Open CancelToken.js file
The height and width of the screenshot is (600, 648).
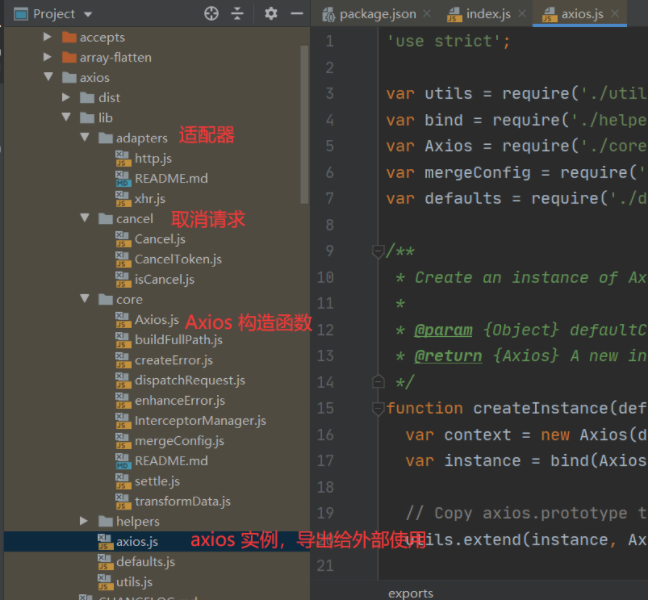point(178,260)
